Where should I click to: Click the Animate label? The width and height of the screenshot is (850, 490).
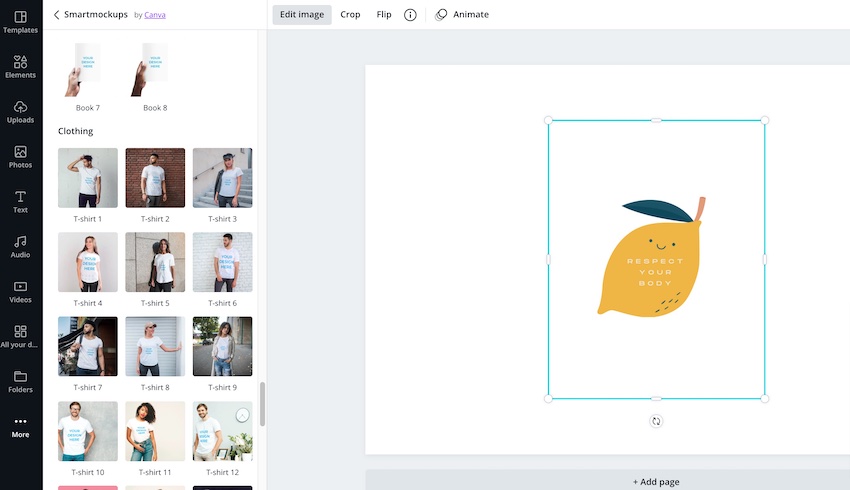[x=471, y=15]
